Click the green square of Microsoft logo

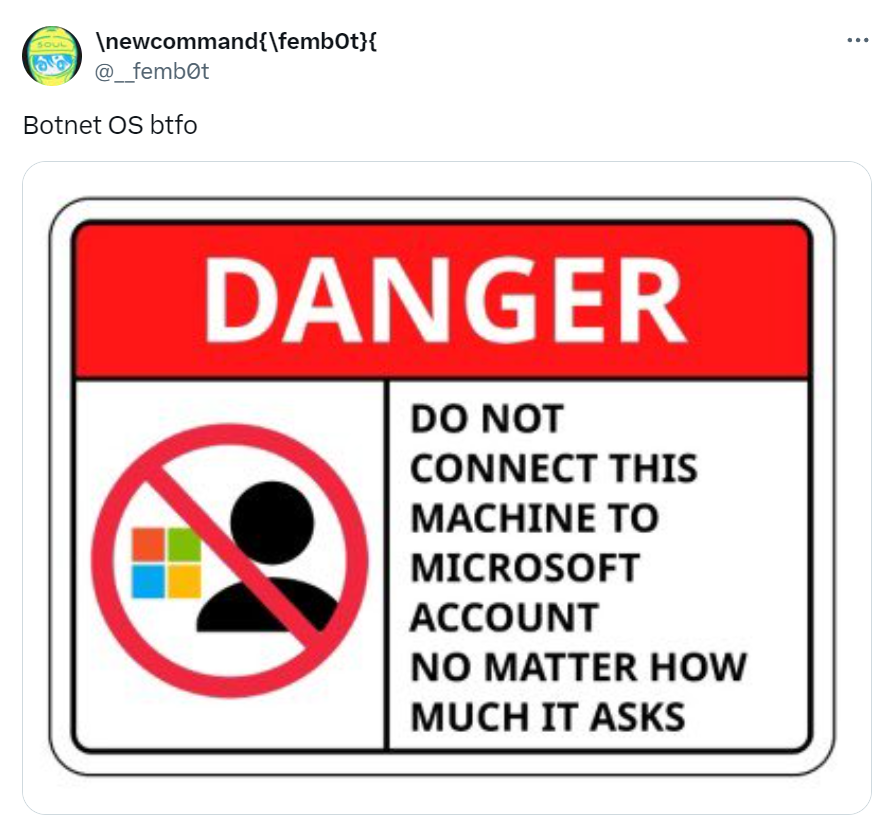(185, 544)
